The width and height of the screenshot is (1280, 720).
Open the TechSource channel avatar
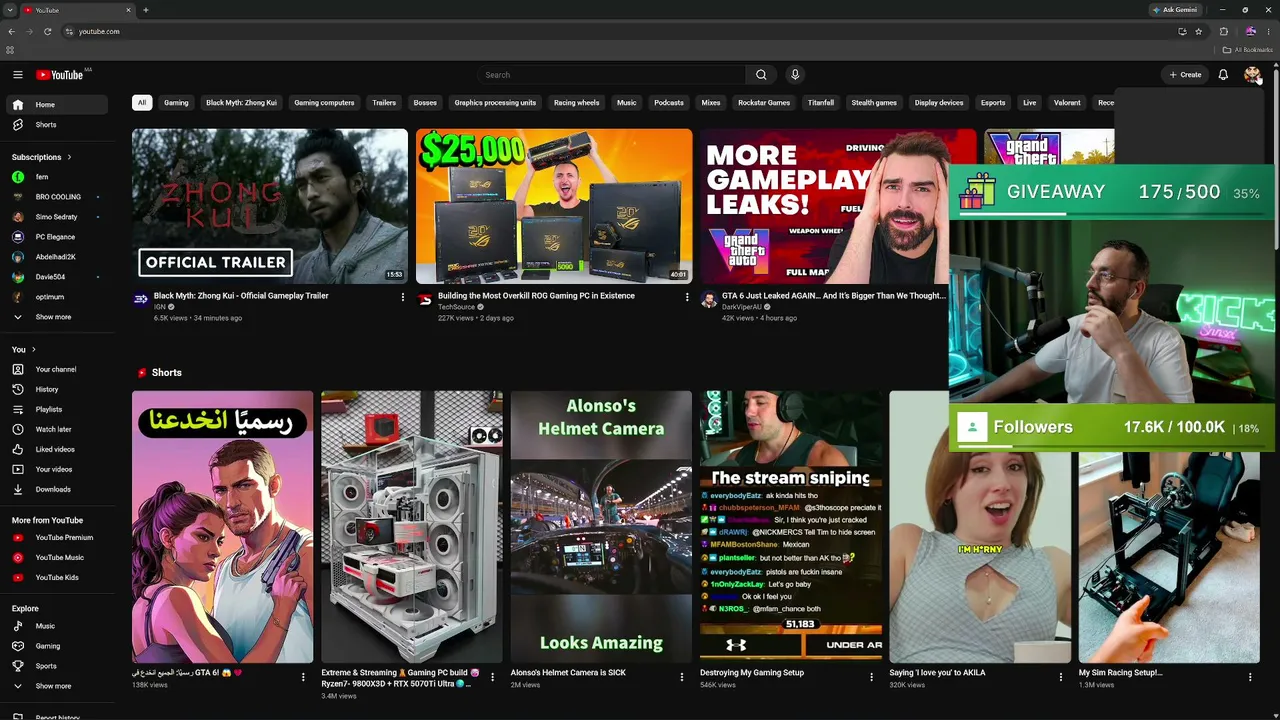[425, 299]
